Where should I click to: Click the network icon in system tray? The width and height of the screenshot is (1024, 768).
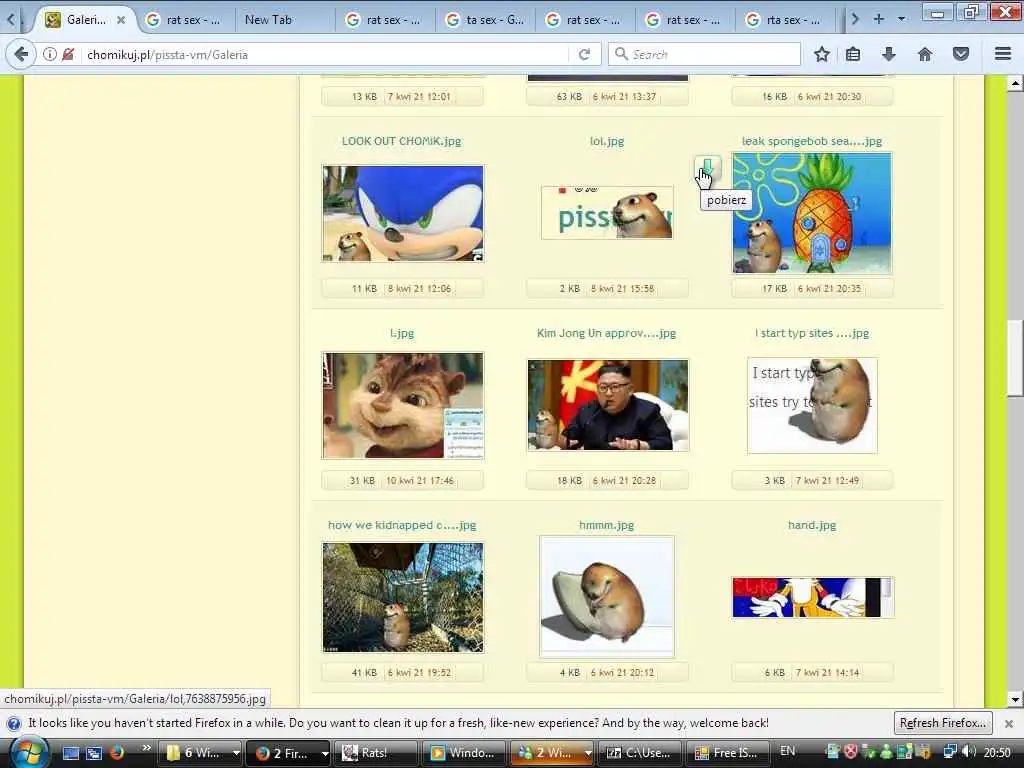(950, 752)
